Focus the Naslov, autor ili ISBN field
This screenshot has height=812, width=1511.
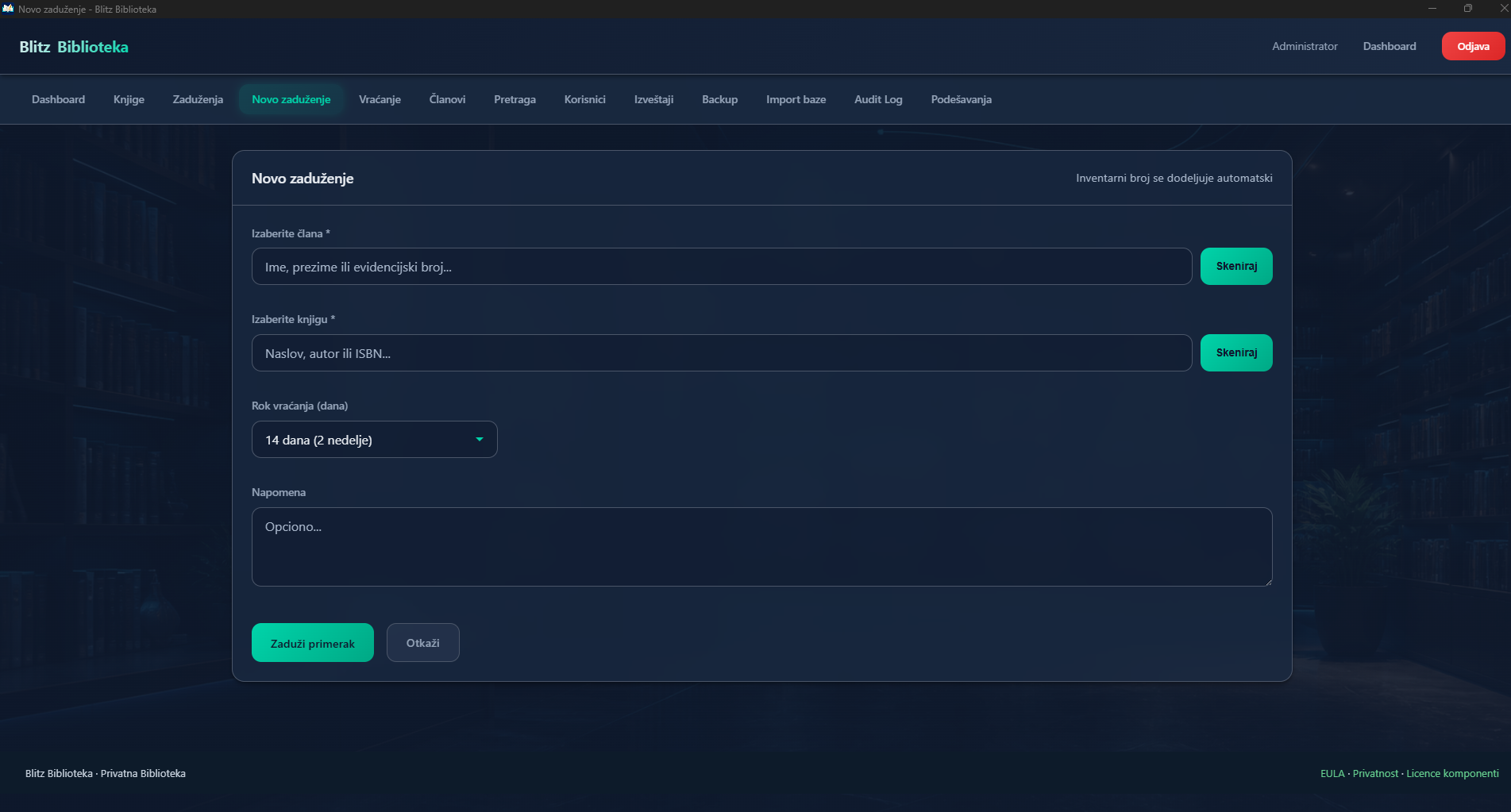click(x=722, y=353)
